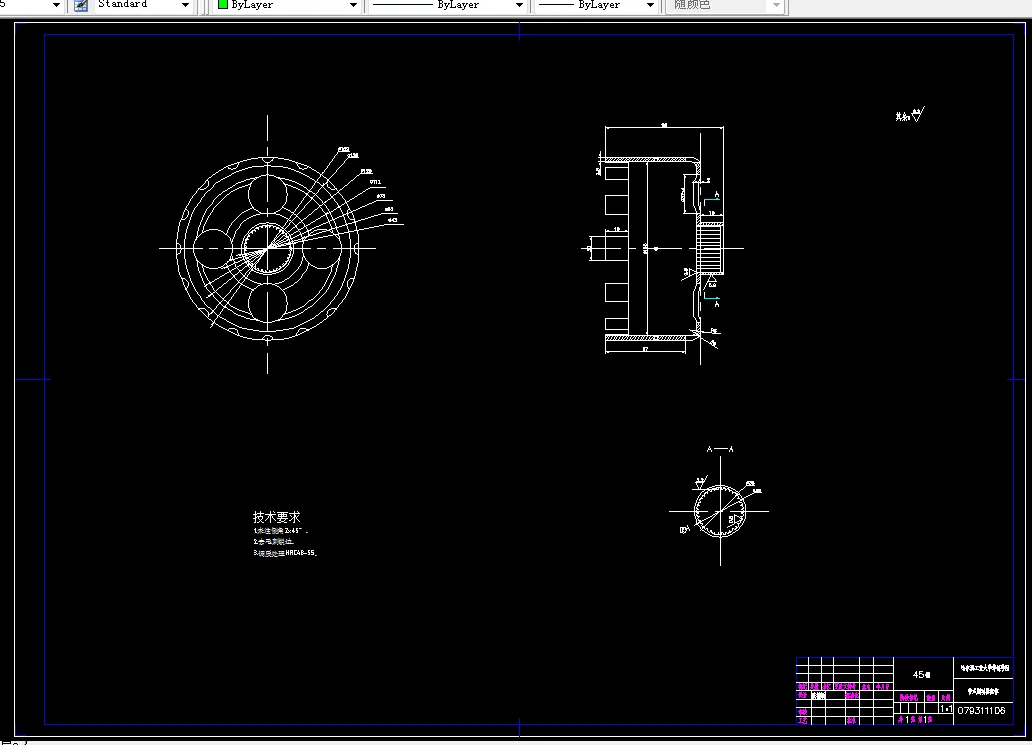Select the note line containing HRC48-55
Screen dimensions: 1032x745
[285, 553]
